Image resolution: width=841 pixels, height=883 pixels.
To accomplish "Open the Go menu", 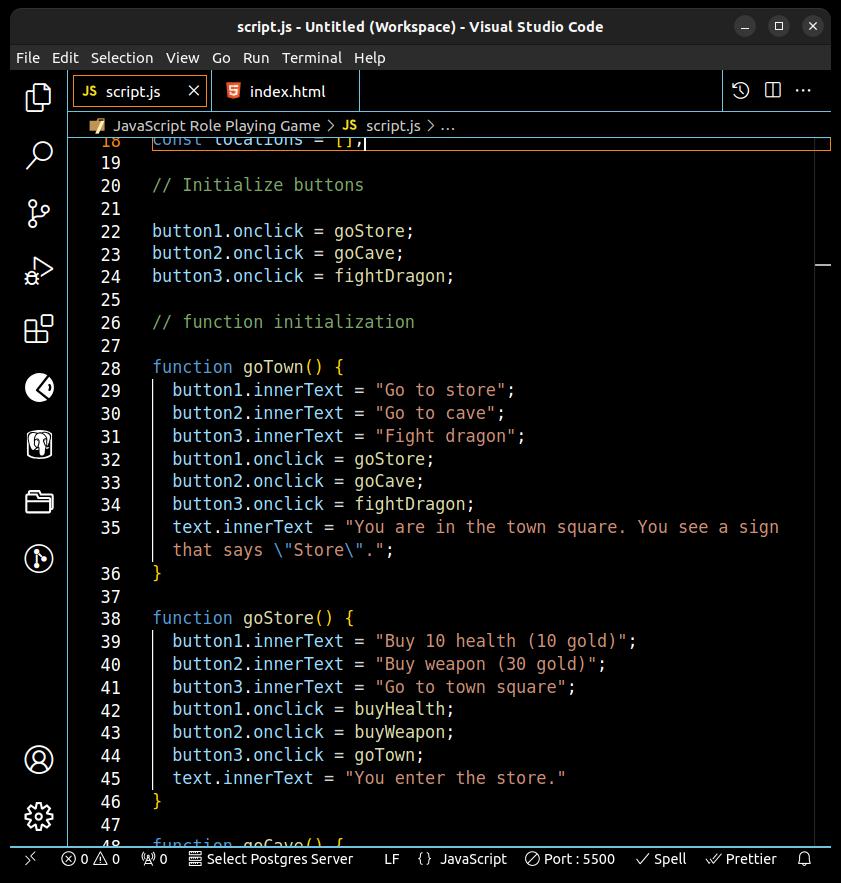I will (221, 58).
